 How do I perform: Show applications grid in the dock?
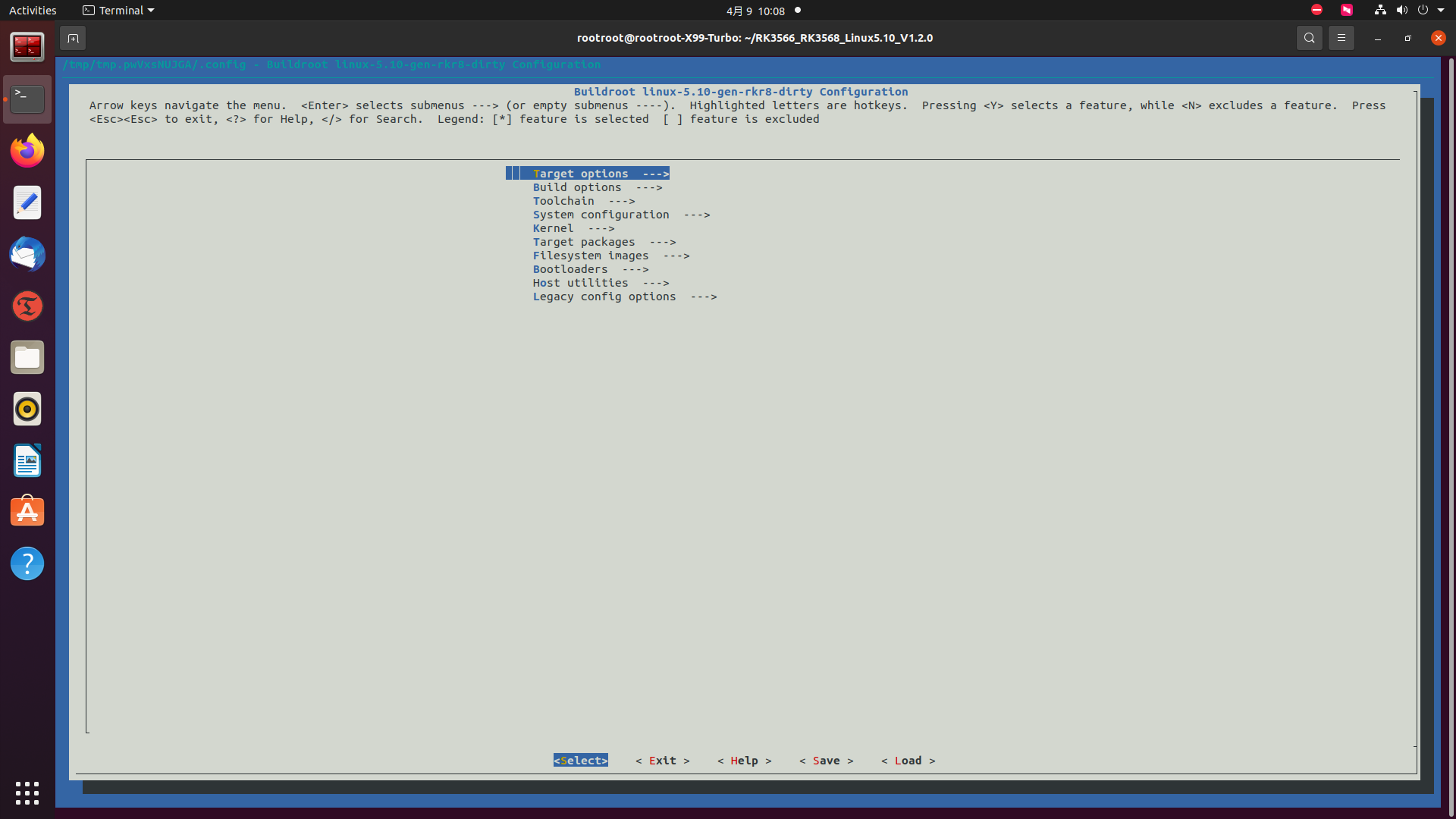[27, 792]
